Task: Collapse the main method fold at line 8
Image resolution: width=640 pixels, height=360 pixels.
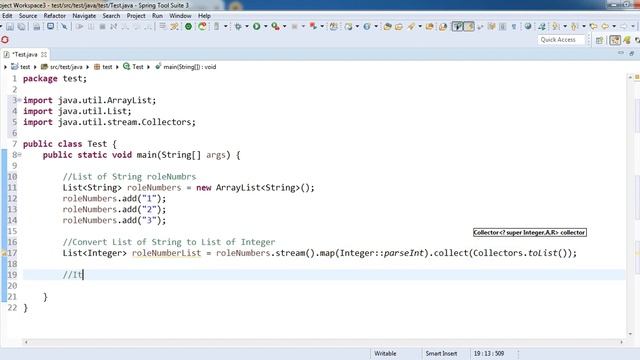Action: point(19,155)
